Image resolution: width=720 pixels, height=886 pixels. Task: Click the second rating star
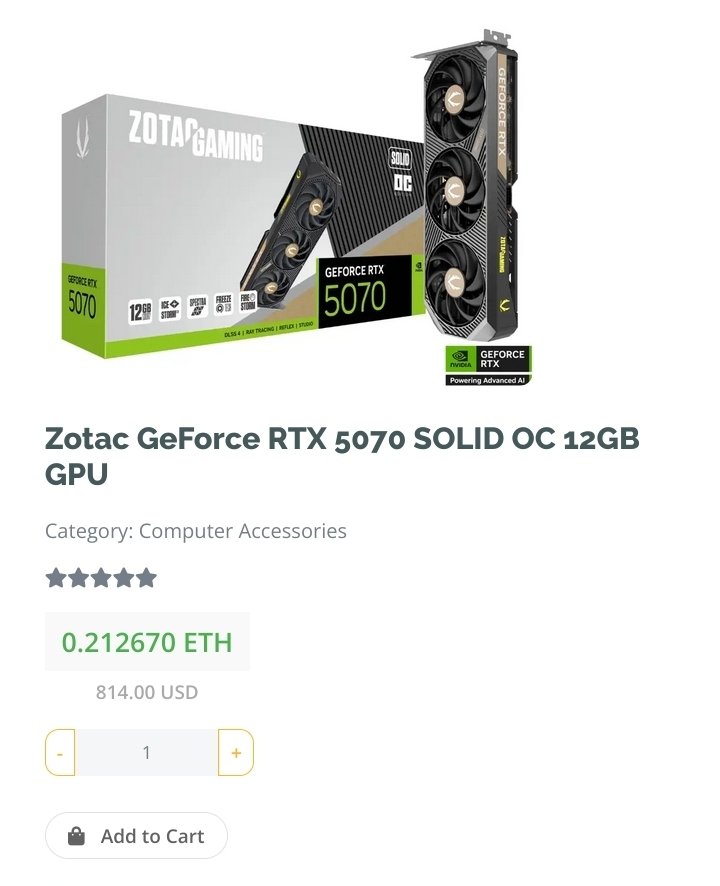point(79,578)
